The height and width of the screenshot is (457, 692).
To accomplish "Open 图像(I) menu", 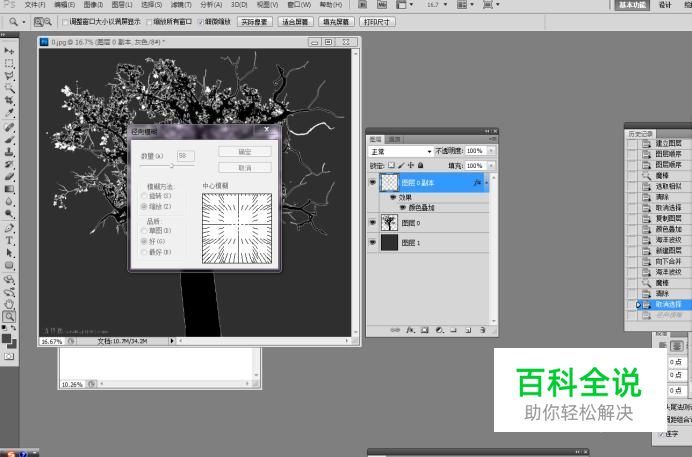I will [93, 5].
